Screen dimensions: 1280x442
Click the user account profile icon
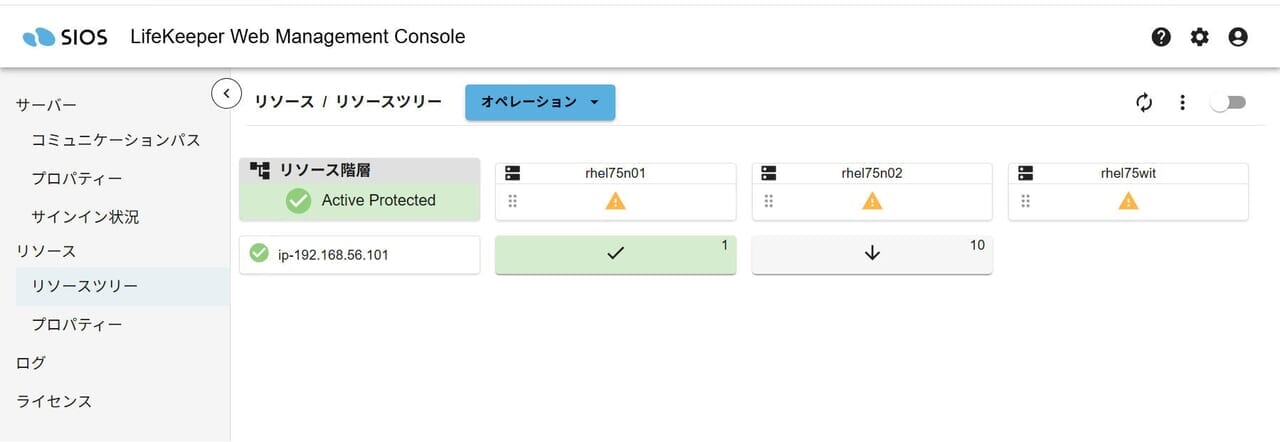[1238, 37]
